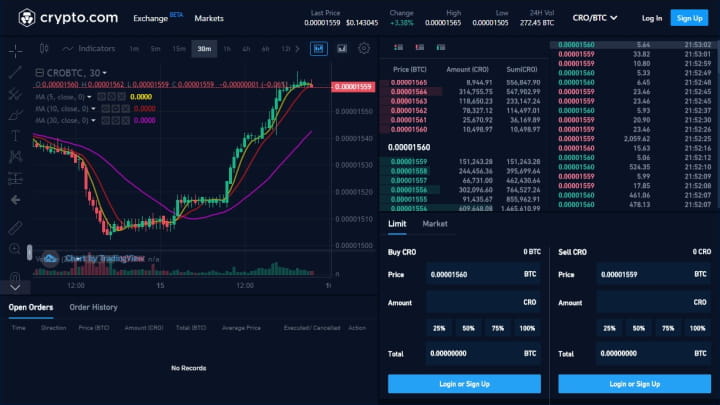Open the CRO/BTC trading pair dropdown

(595, 18)
